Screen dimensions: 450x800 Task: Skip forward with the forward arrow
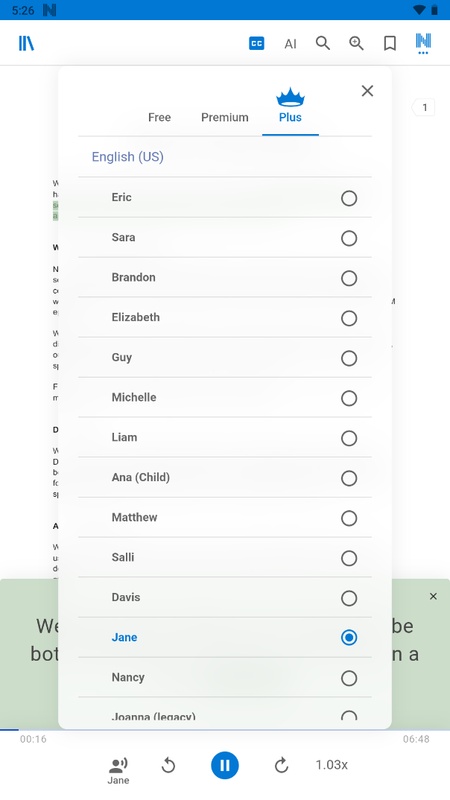click(x=281, y=765)
